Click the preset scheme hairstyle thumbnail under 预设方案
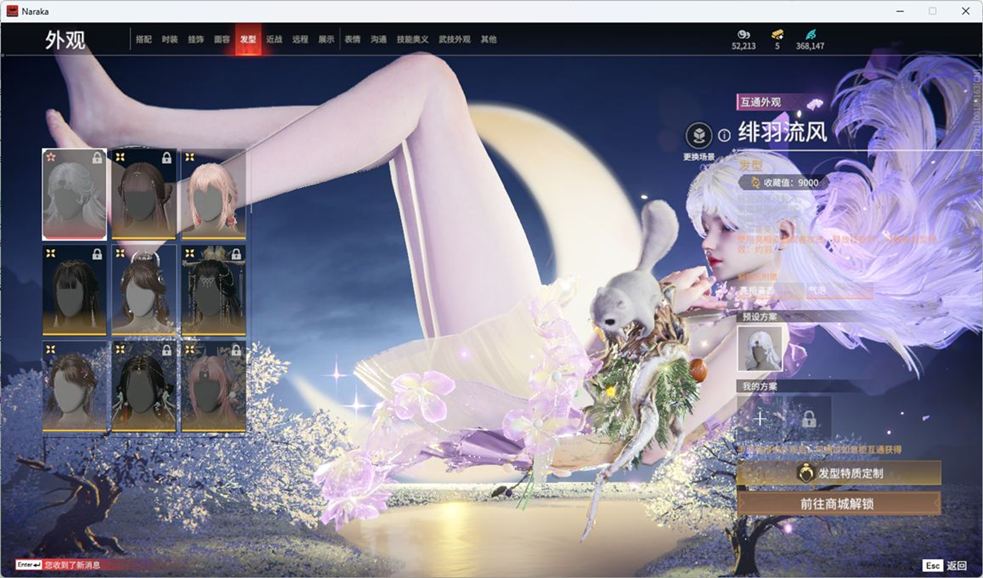Image resolution: width=983 pixels, height=578 pixels. [759, 349]
